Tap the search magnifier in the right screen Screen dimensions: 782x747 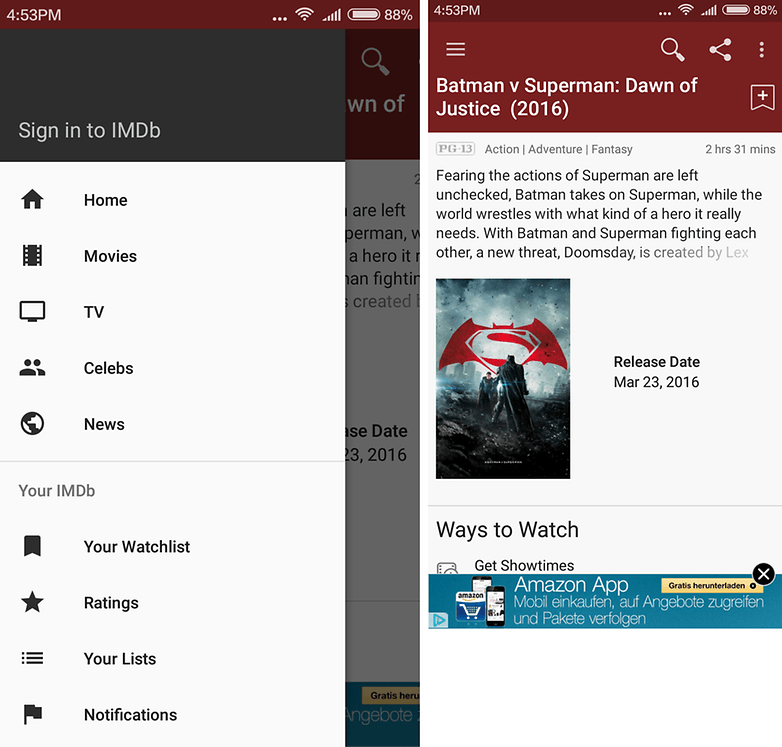672,49
